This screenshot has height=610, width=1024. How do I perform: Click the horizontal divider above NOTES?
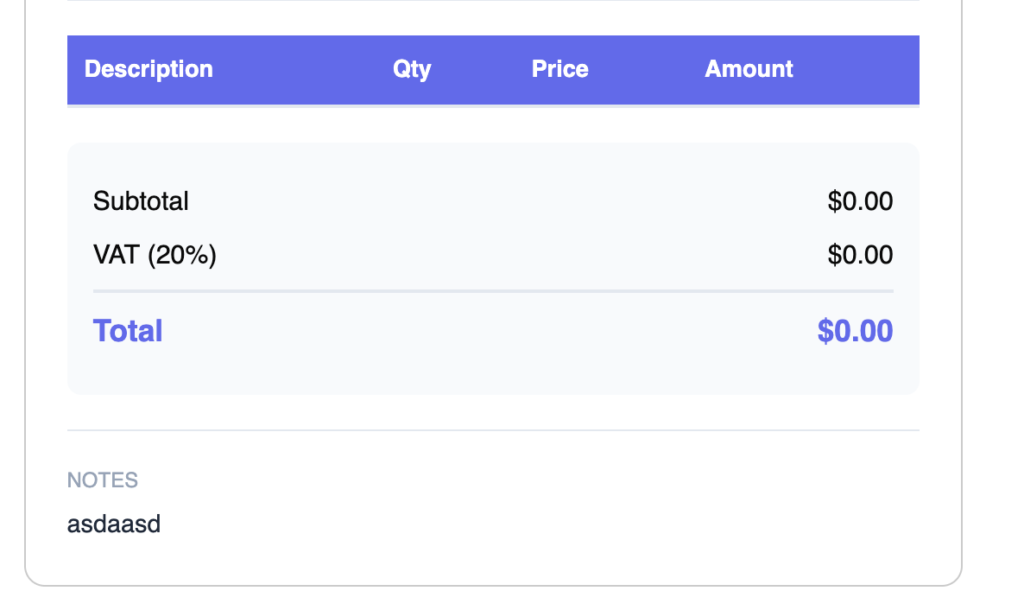[493, 430]
